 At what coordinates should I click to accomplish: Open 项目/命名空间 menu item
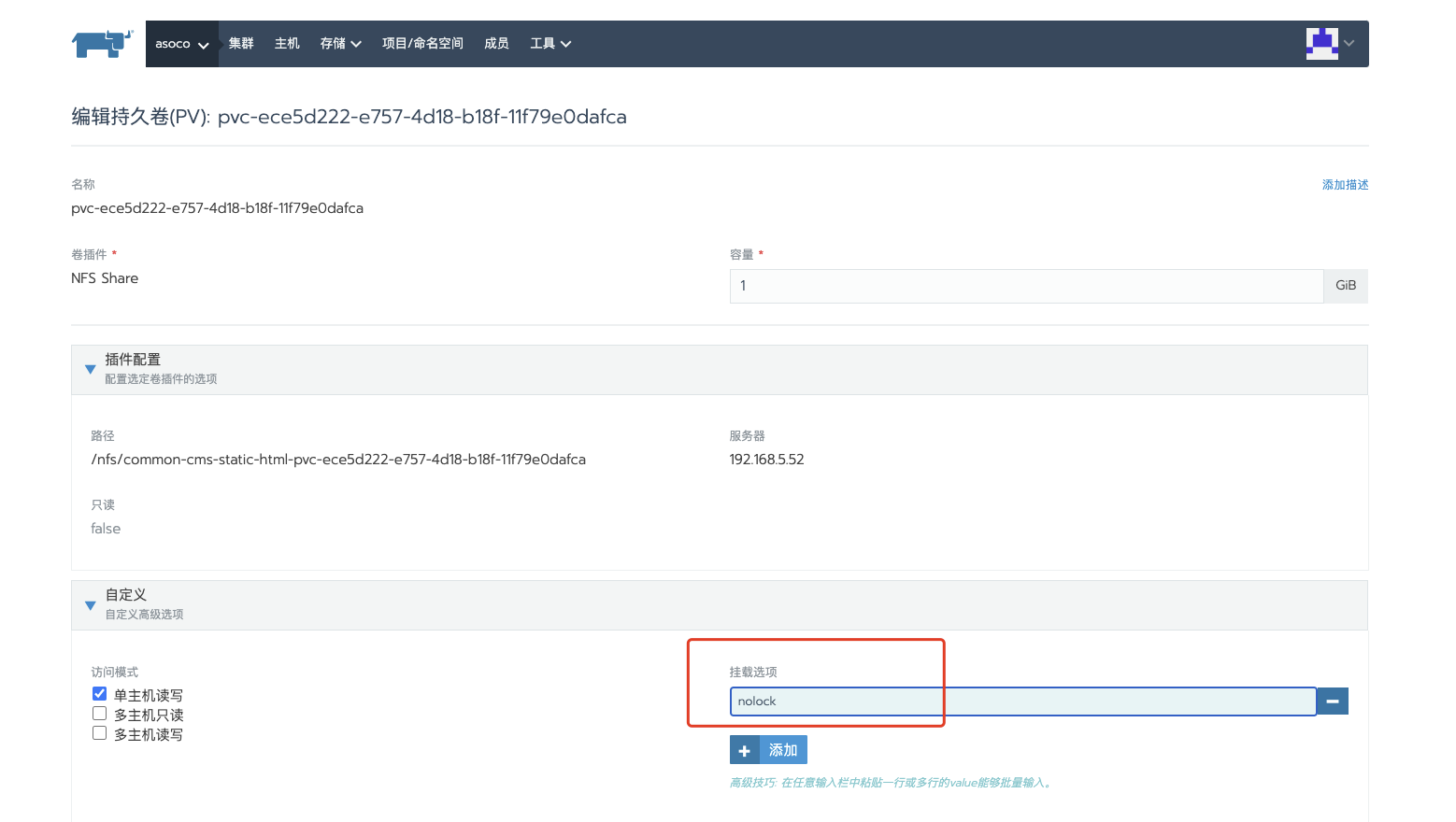422,44
